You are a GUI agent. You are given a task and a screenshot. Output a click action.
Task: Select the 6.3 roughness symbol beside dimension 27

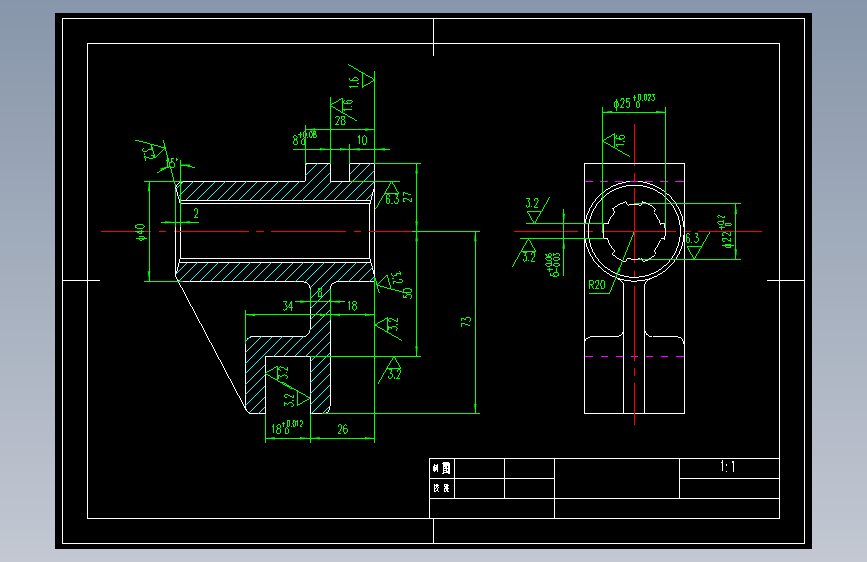point(390,195)
